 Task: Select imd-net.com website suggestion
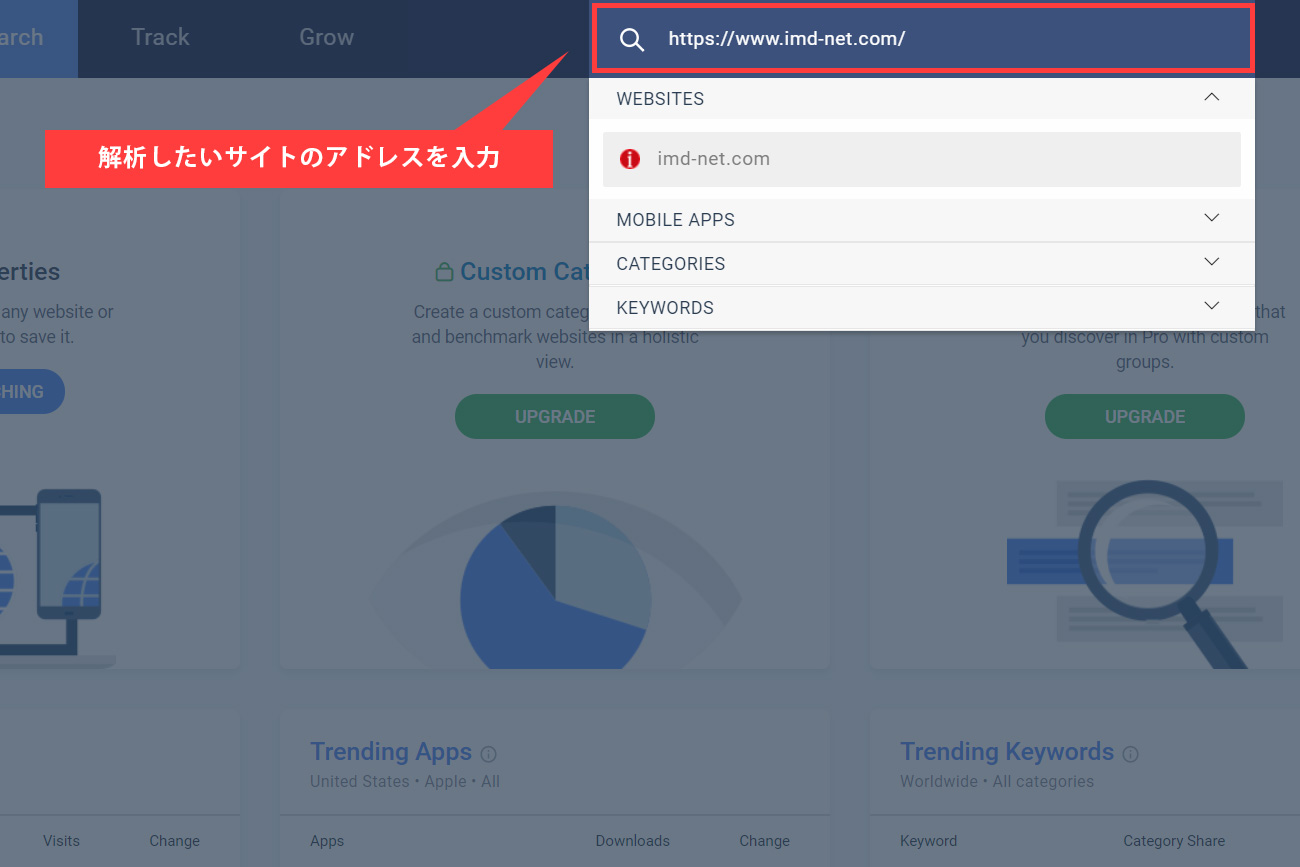[922, 159]
